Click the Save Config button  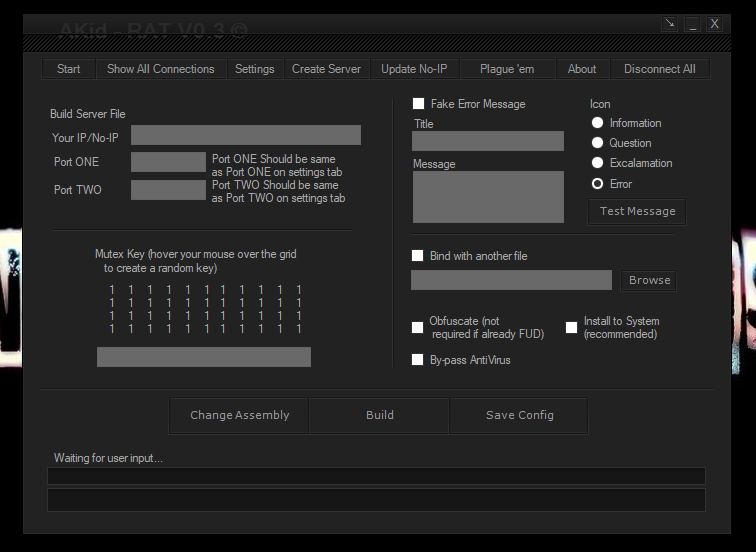tap(519, 416)
